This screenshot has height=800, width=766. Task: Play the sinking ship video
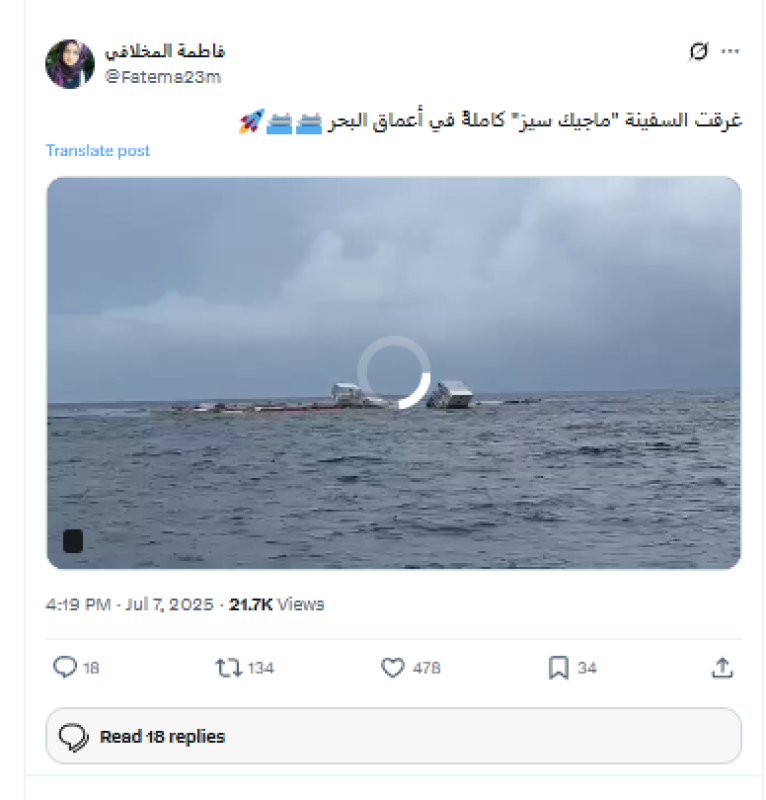[x=393, y=372]
